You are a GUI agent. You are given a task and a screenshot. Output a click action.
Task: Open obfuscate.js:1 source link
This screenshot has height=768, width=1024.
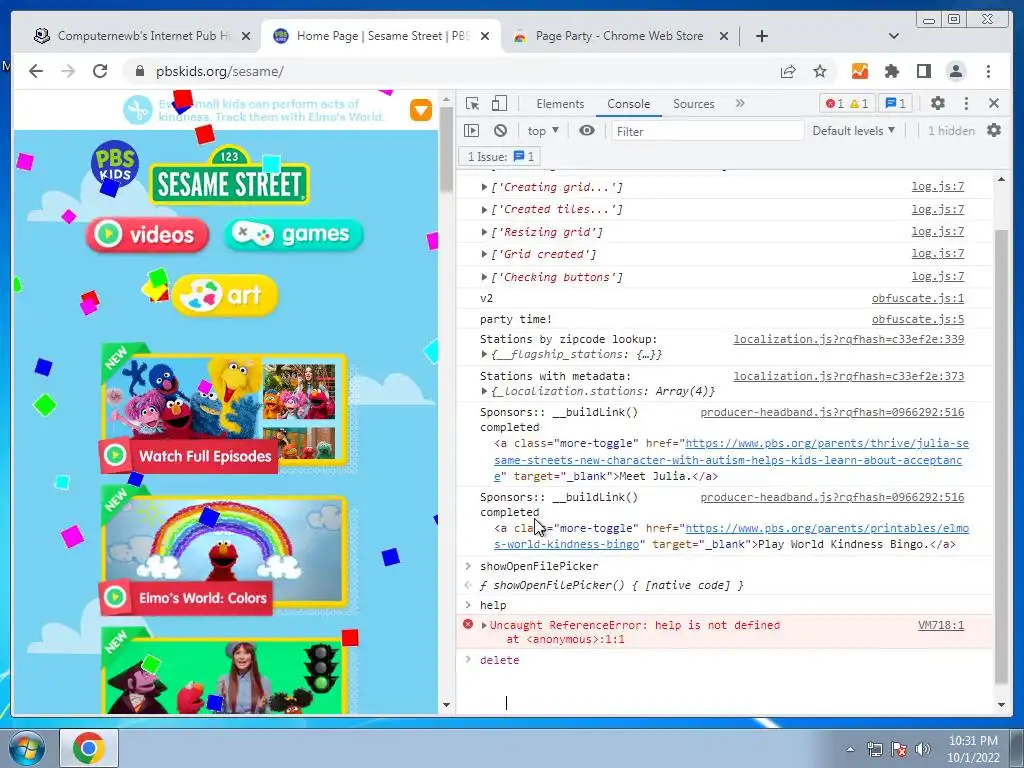tap(918, 298)
